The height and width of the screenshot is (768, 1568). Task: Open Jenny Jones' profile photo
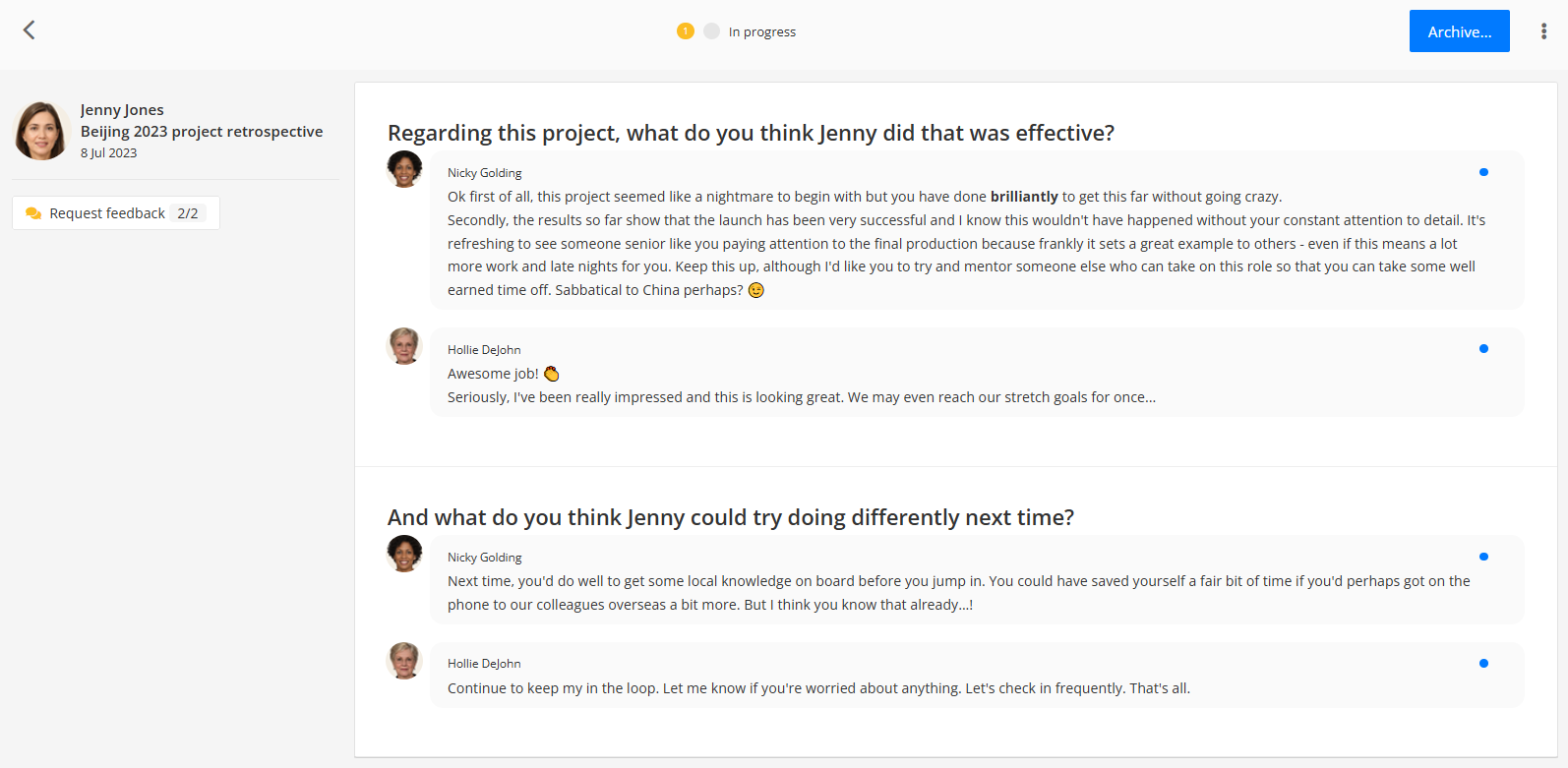click(x=40, y=131)
